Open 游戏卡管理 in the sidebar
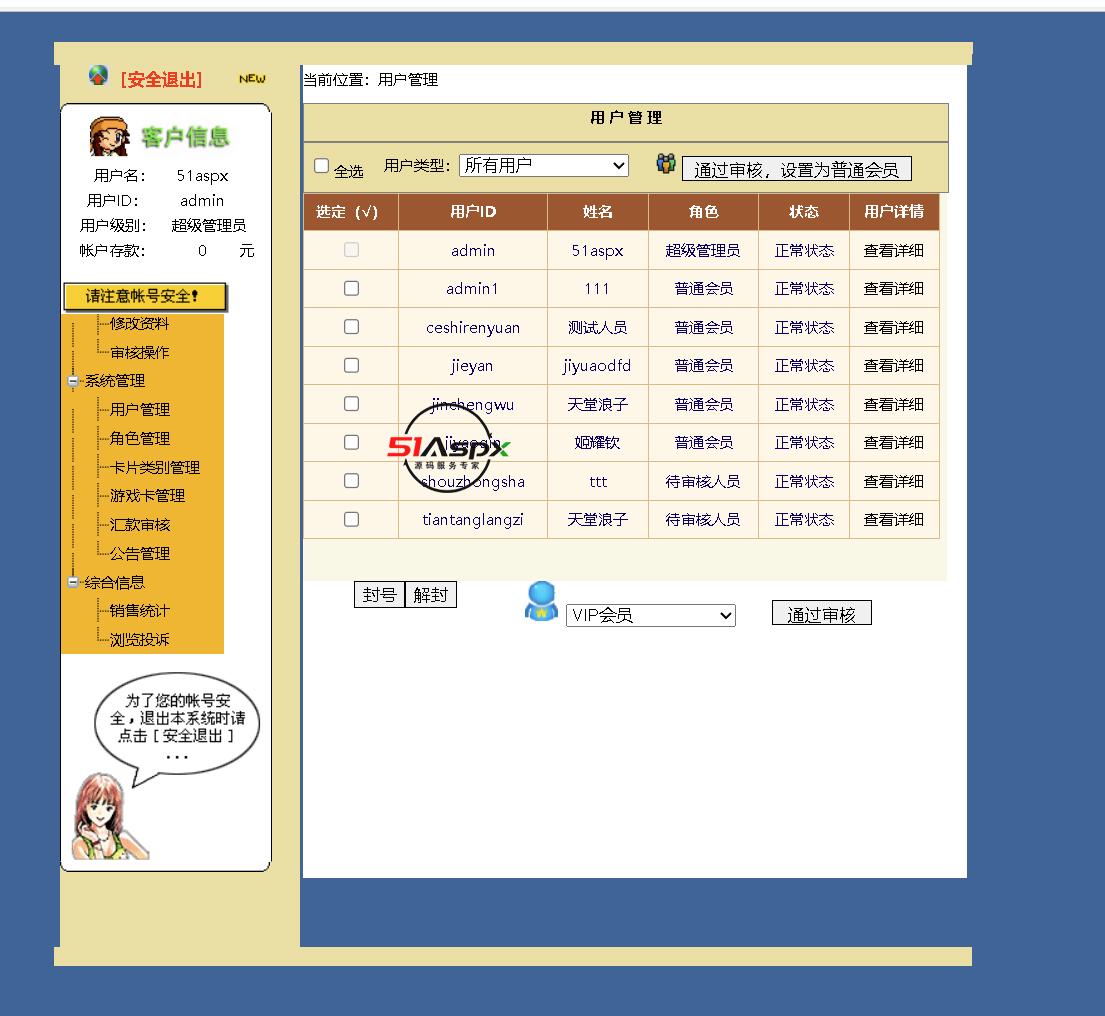This screenshot has width=1105, height=1016. pyautogui.click(x=147, y=496)
